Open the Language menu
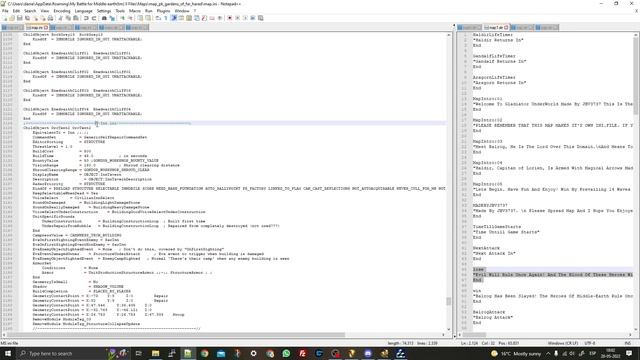 [84, 11]
